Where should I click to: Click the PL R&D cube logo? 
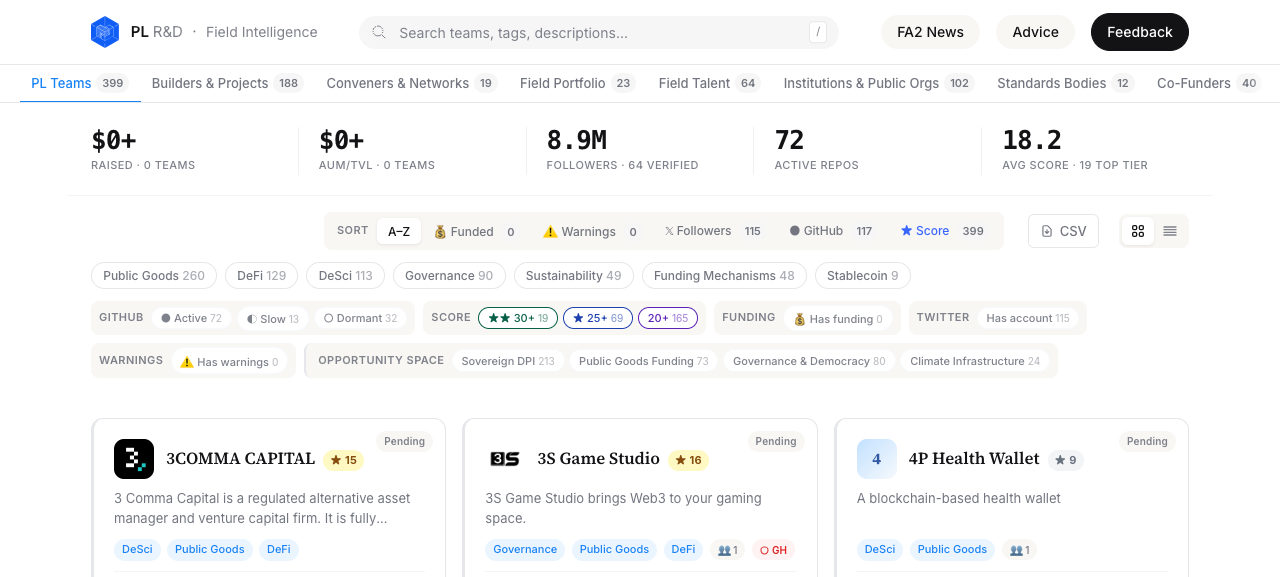(105, 32)
